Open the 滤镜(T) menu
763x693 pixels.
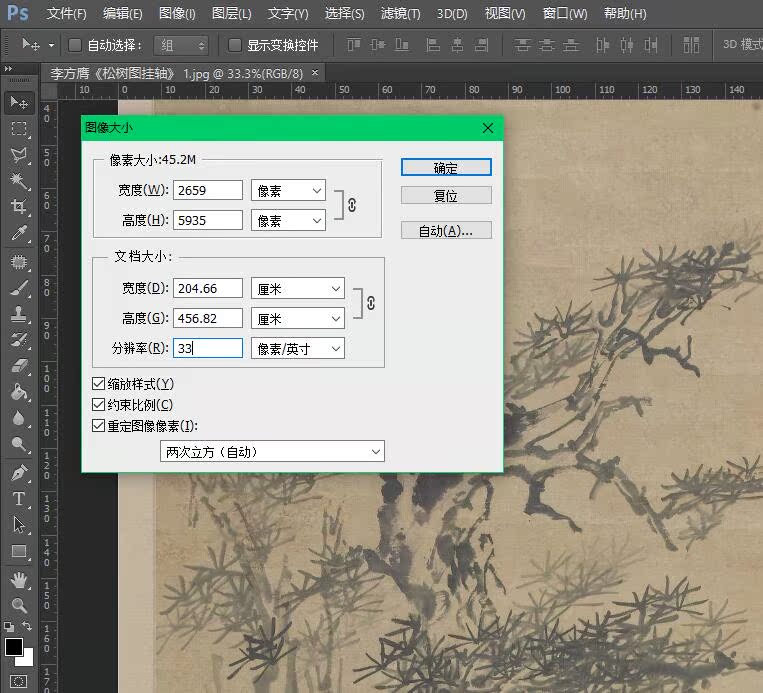[x=401, y=14]
